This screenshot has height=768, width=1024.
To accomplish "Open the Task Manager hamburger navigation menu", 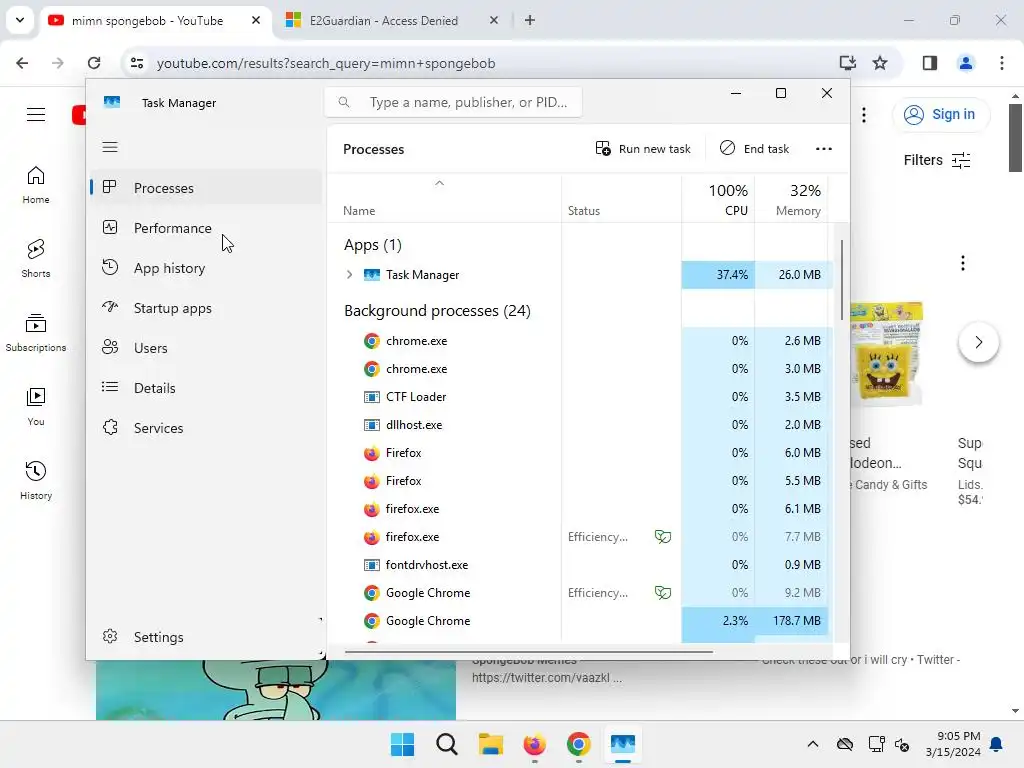I will pos(110,147).
